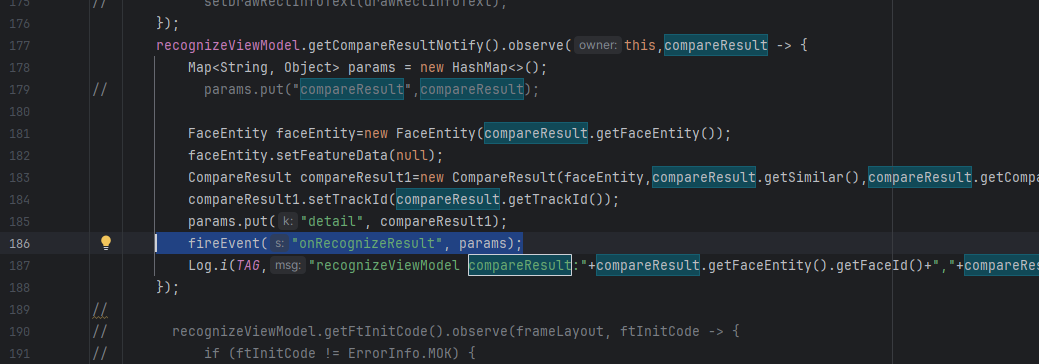Click the fireEvent method call
1039x364 pixels.
pyautogui.click(x=224, y=243)
